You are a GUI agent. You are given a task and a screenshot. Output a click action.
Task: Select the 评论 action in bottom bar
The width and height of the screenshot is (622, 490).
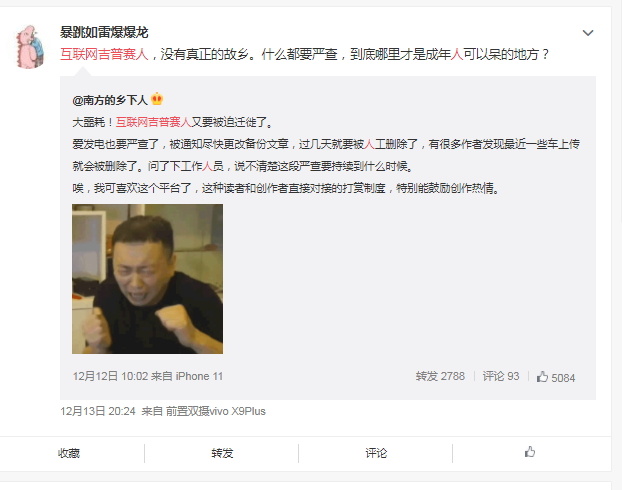pyautogui.click(x=376, y=453)
